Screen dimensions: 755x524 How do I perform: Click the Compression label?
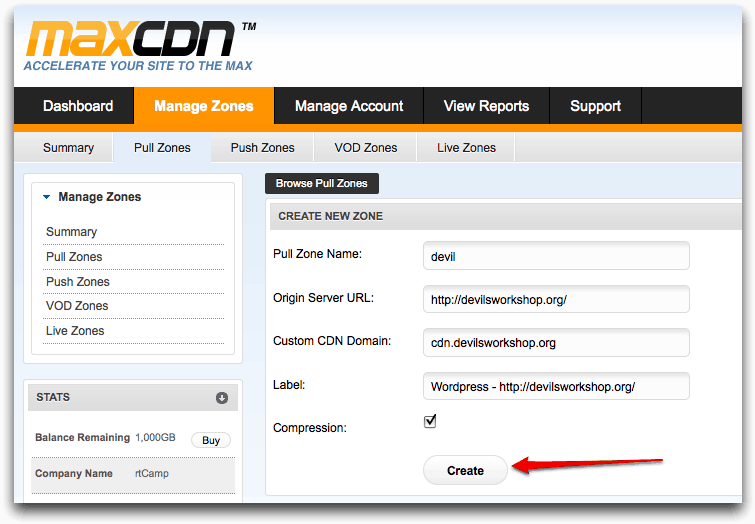pos(310,428)
